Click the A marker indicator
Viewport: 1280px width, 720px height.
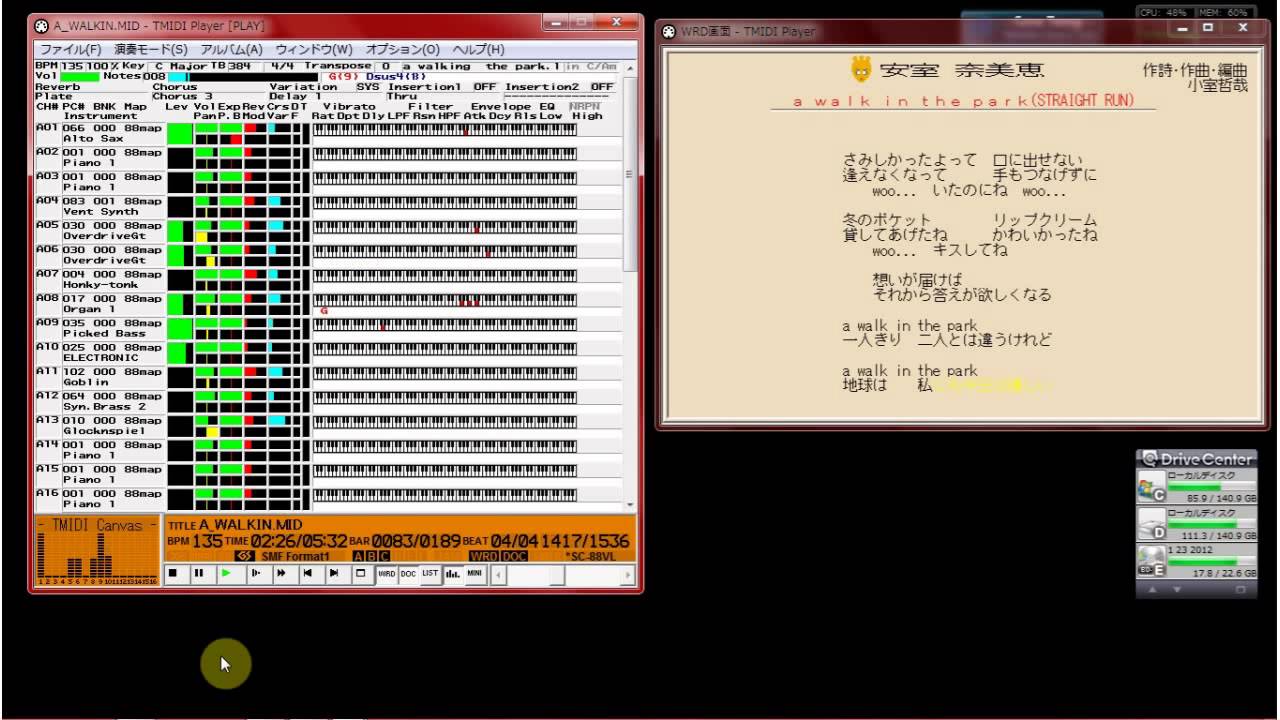(358, 556)
